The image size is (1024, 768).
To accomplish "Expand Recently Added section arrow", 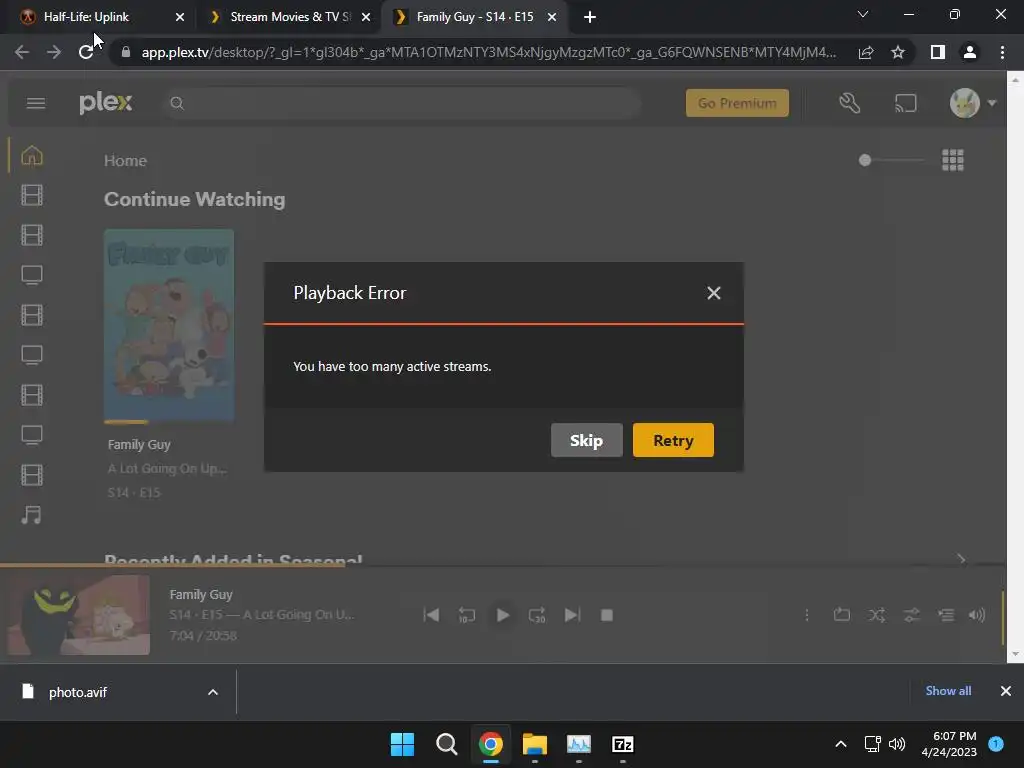I will [961, 559].
